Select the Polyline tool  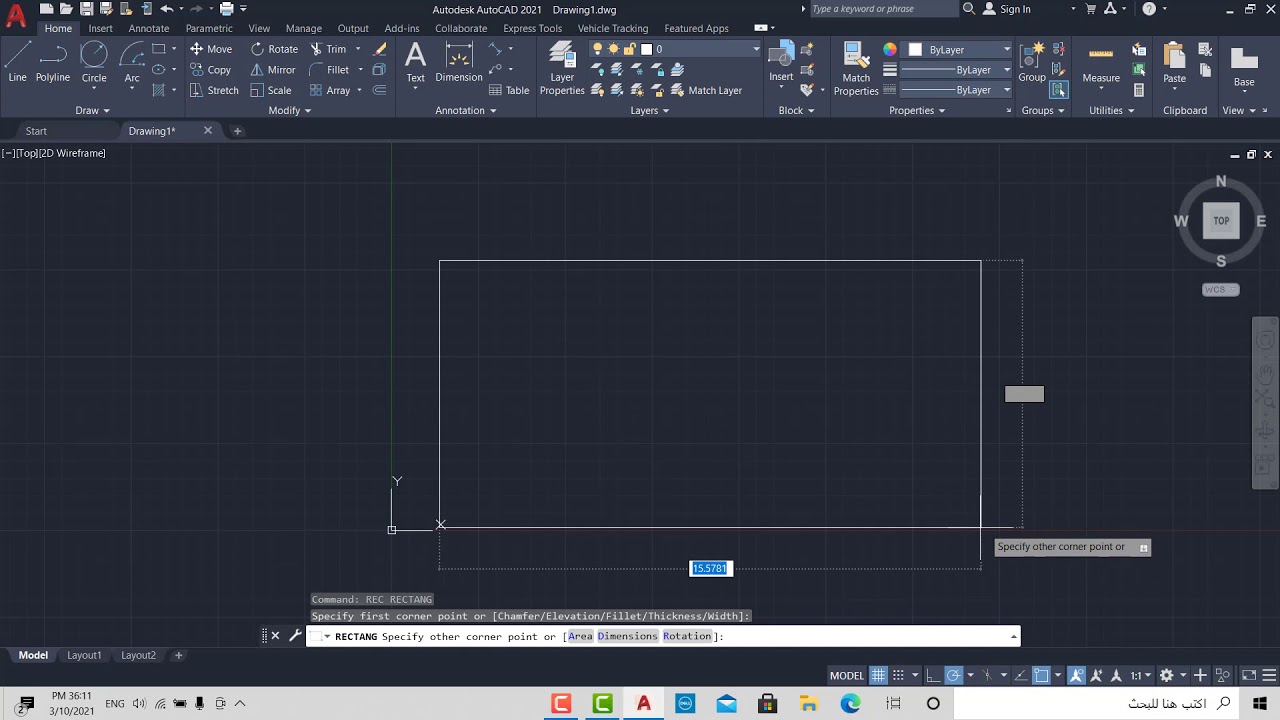tap(53, 62)
